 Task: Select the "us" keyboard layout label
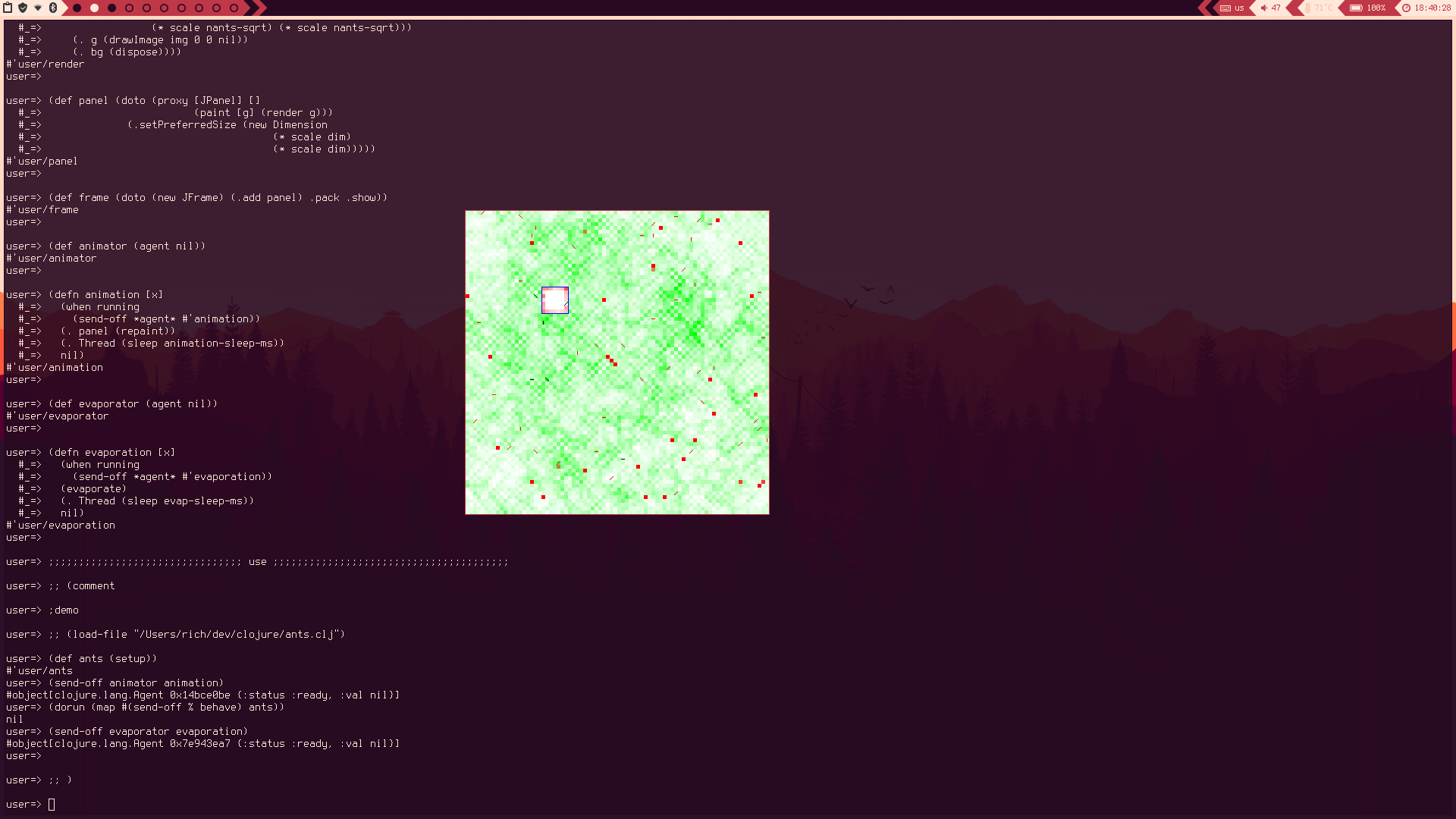pyautogui.click(x=1239, y=8)
